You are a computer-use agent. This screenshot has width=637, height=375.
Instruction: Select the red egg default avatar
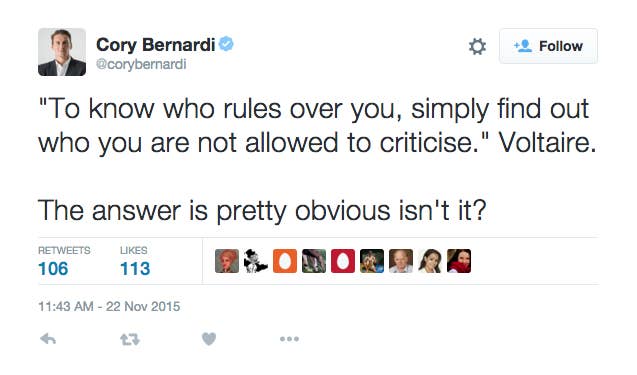click(x=343, y=261)
